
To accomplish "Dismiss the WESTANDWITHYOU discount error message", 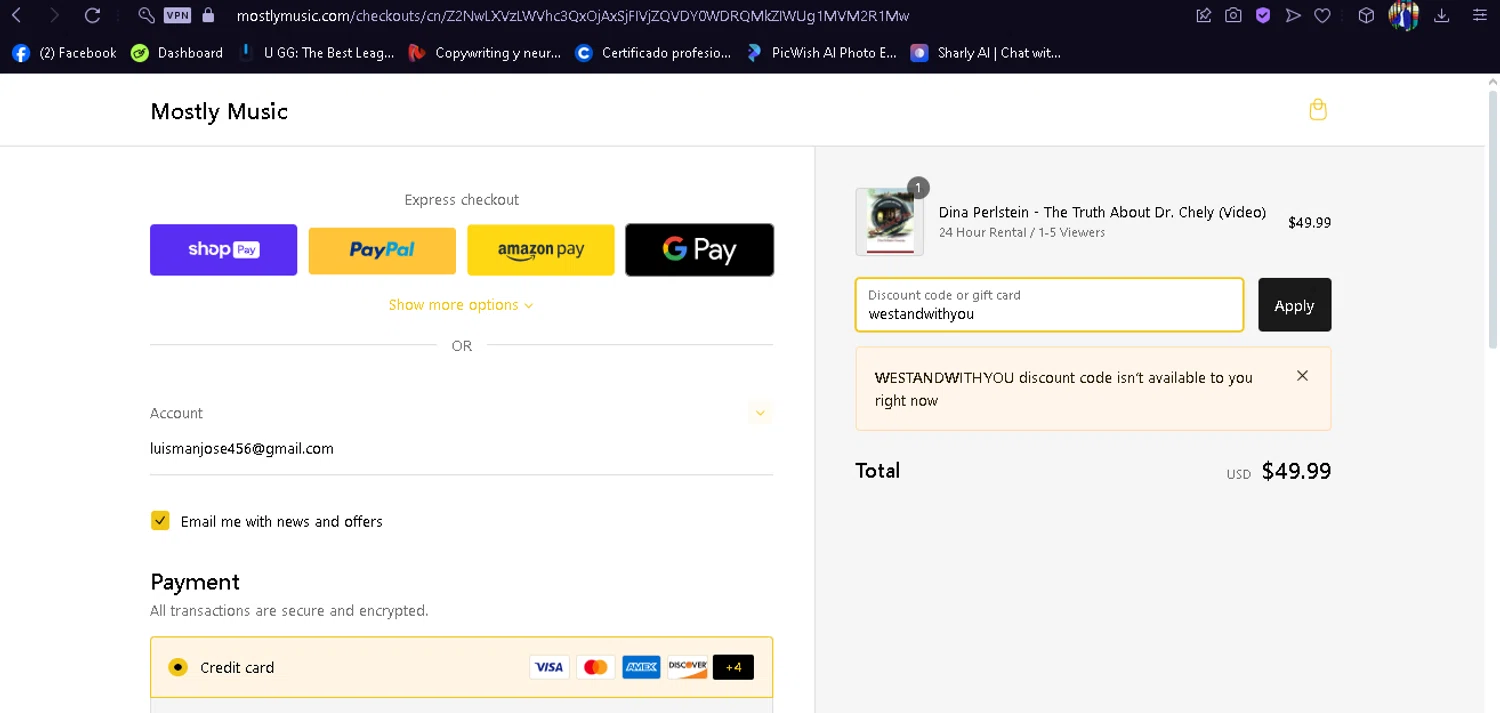I will pos(1302,376).
